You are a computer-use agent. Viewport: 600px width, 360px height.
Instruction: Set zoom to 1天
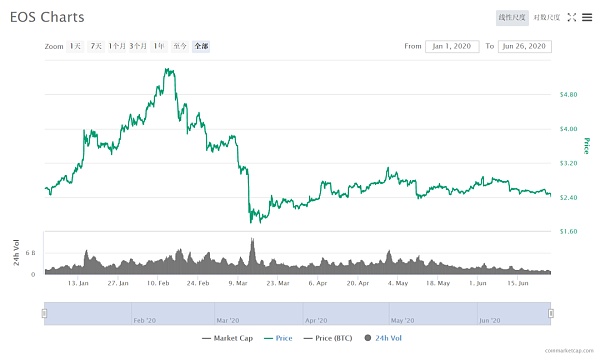click(75, 46)
